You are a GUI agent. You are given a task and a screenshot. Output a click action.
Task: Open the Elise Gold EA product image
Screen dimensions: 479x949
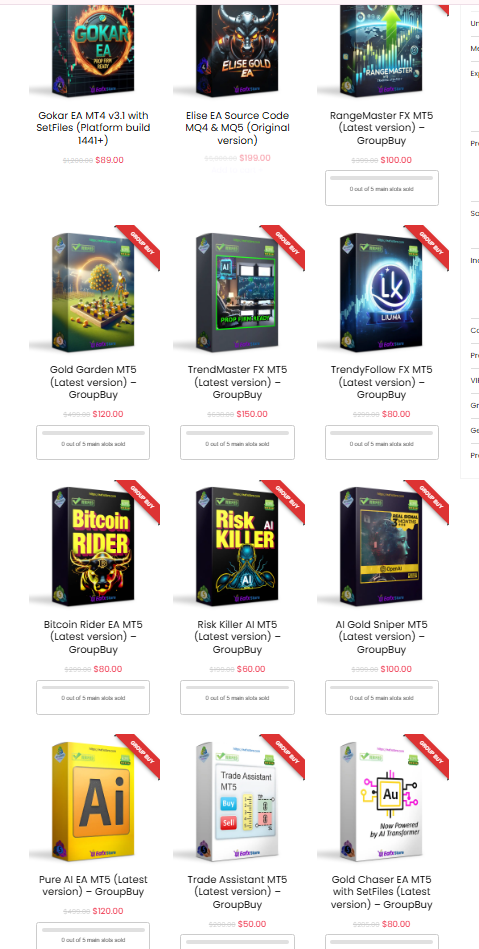[237, 51]
